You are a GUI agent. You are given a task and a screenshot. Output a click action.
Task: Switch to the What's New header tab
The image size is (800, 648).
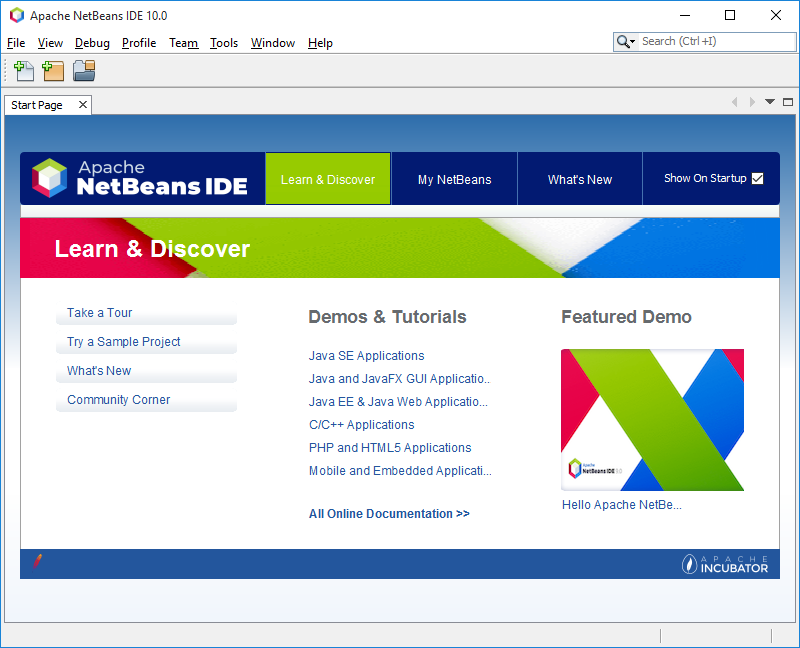pos(580,179)
